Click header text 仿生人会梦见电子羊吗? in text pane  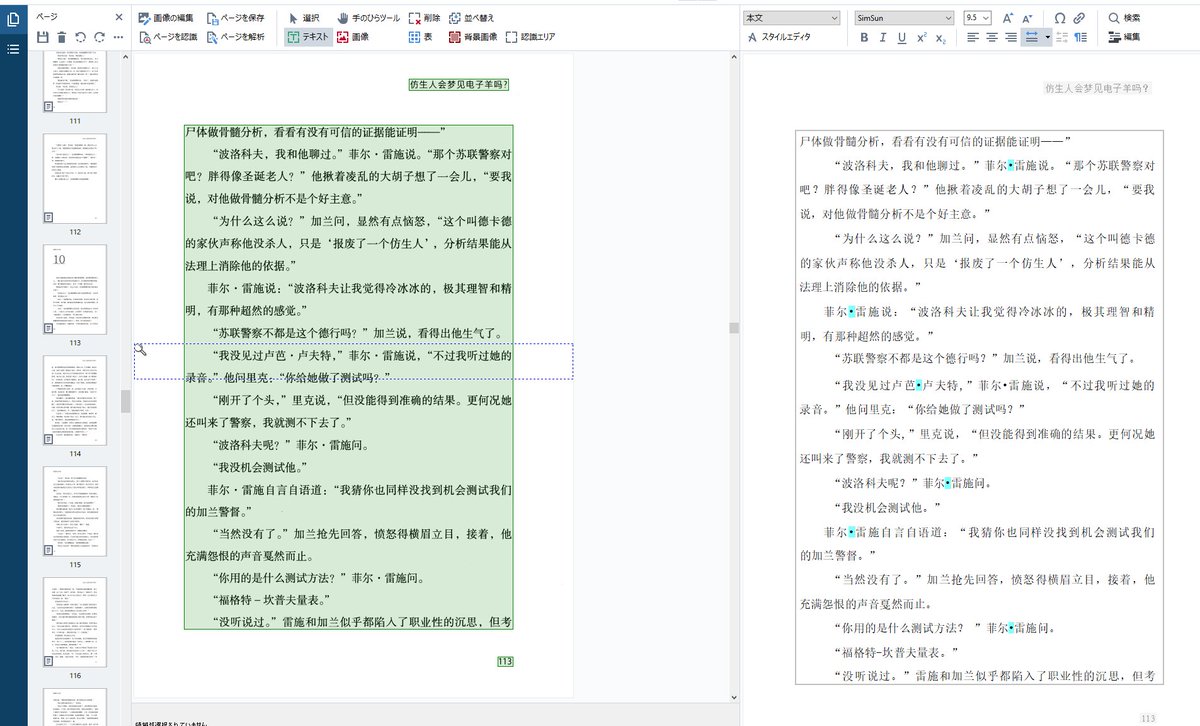(x=1096, y=89)
